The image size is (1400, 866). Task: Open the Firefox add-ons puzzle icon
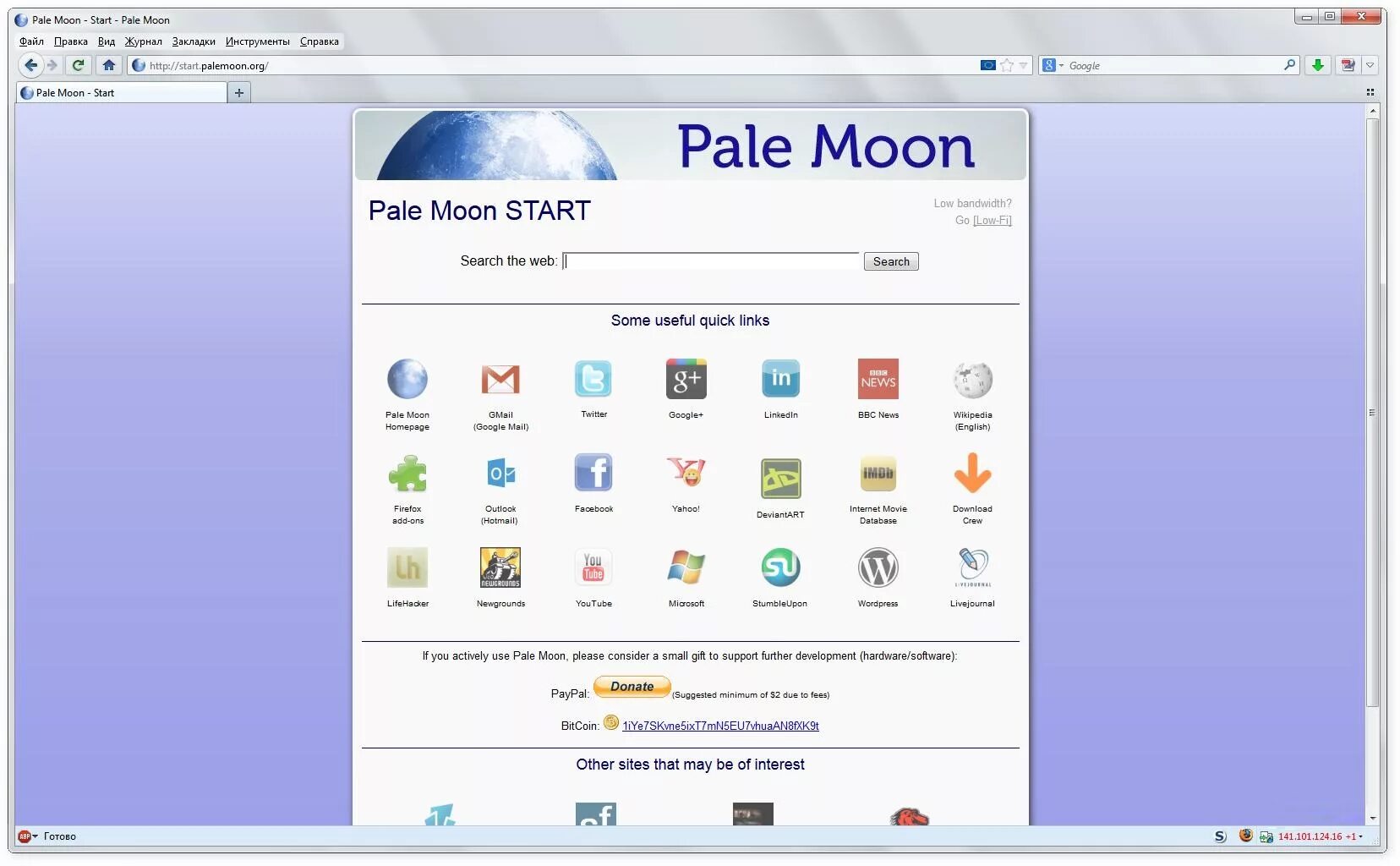[407, 474]
